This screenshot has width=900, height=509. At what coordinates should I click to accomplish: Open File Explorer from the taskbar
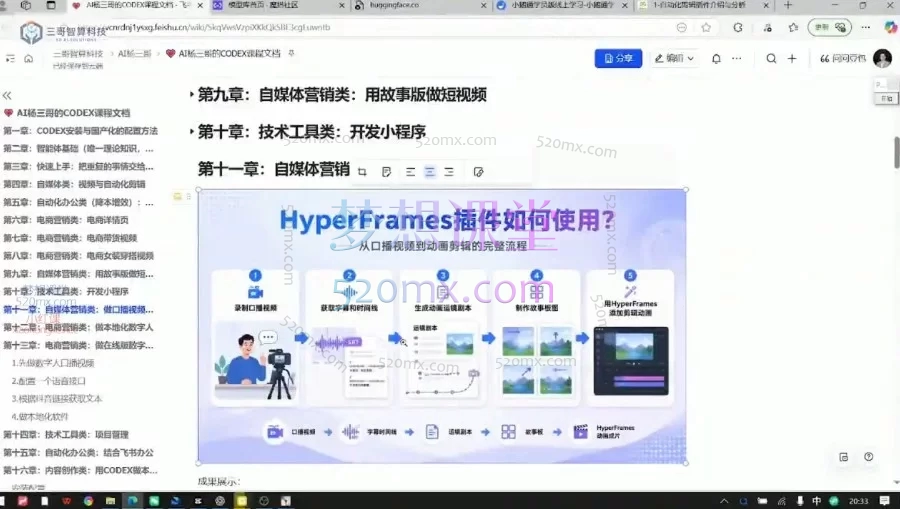pos(110,500)
